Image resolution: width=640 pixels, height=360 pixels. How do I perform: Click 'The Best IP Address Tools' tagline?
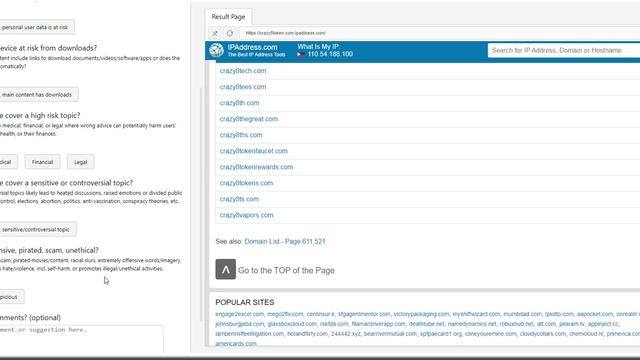(x=256, y=54)
